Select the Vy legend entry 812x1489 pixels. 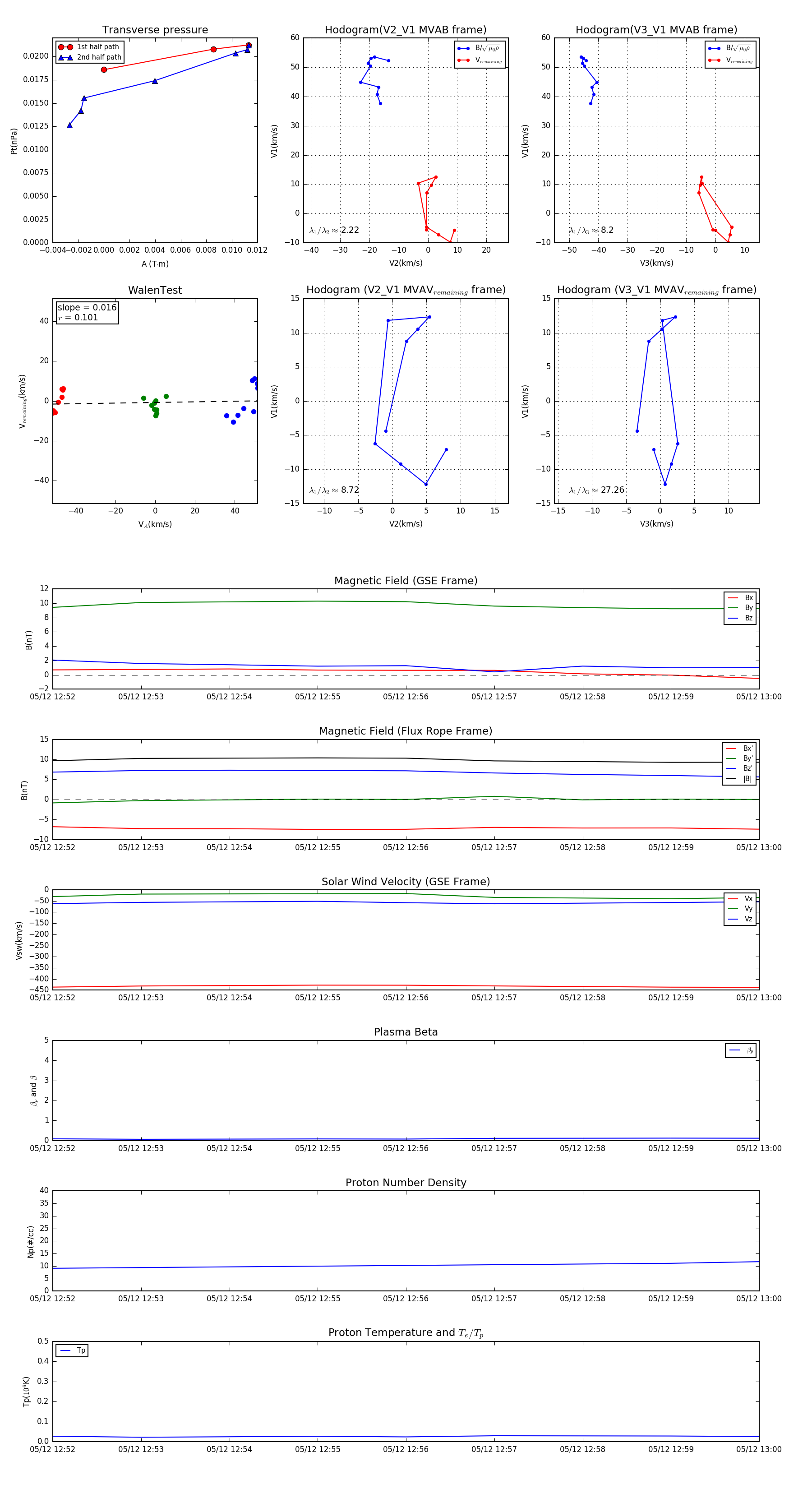click(x=740, y=909)
